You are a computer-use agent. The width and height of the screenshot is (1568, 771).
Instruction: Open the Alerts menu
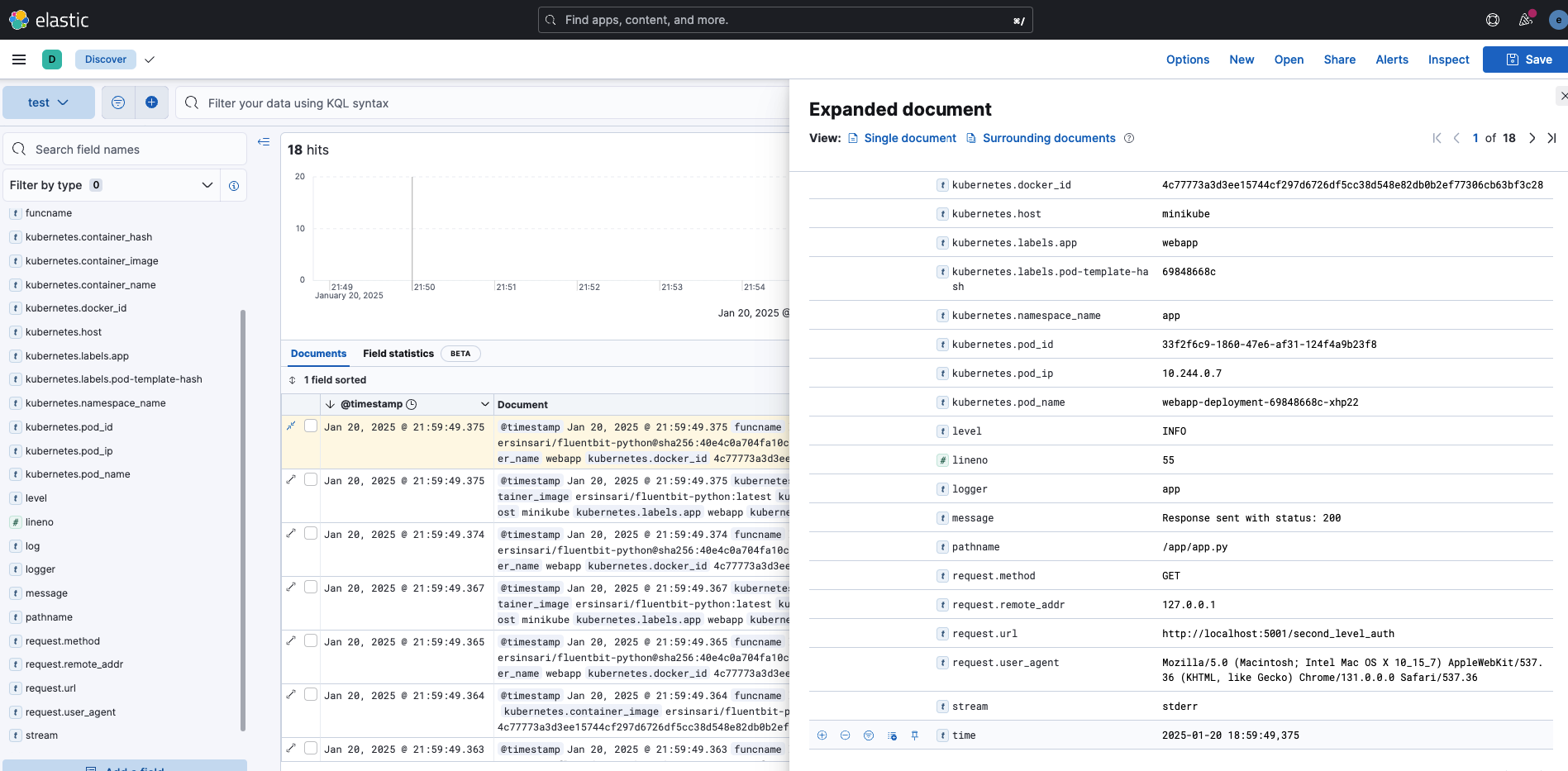[x=1392, y=59]
